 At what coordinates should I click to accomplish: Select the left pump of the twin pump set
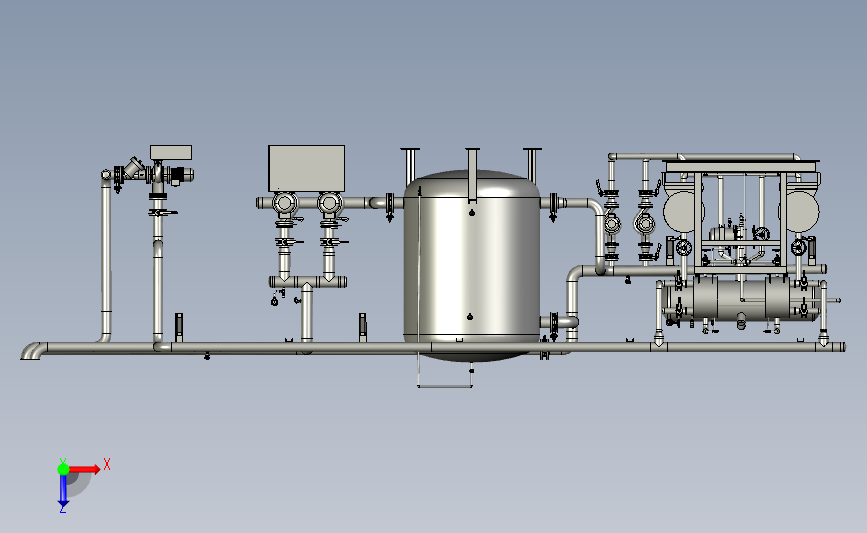click(x=284, y=203)
